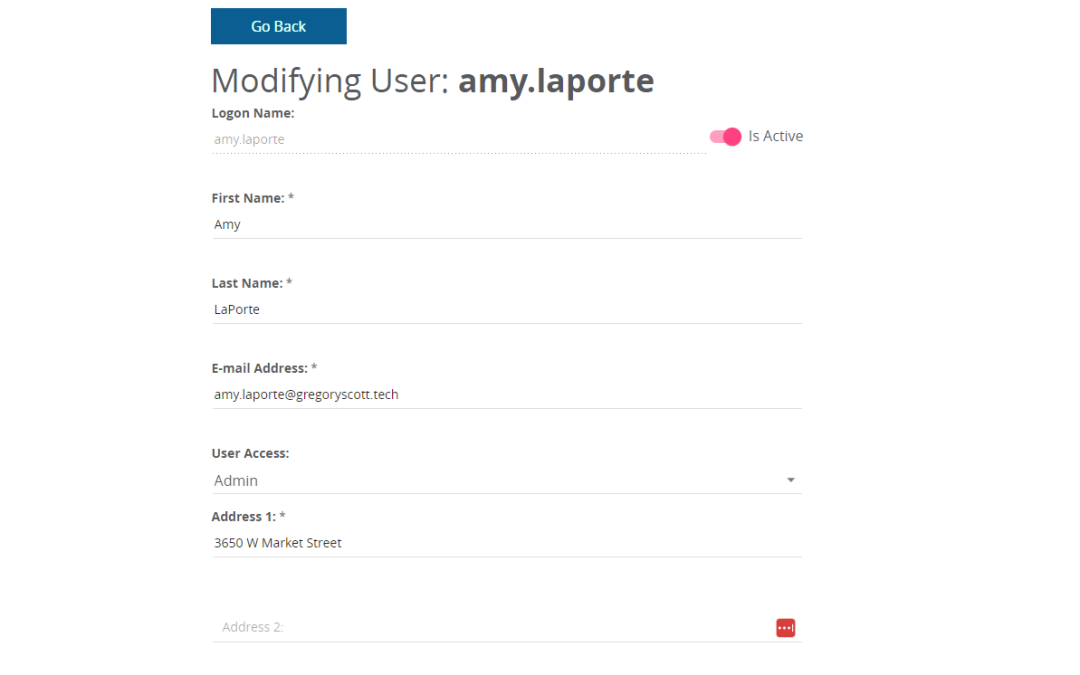Open the User Access dropdown showing Admin
1080x675 pixels.
point(500,481)
